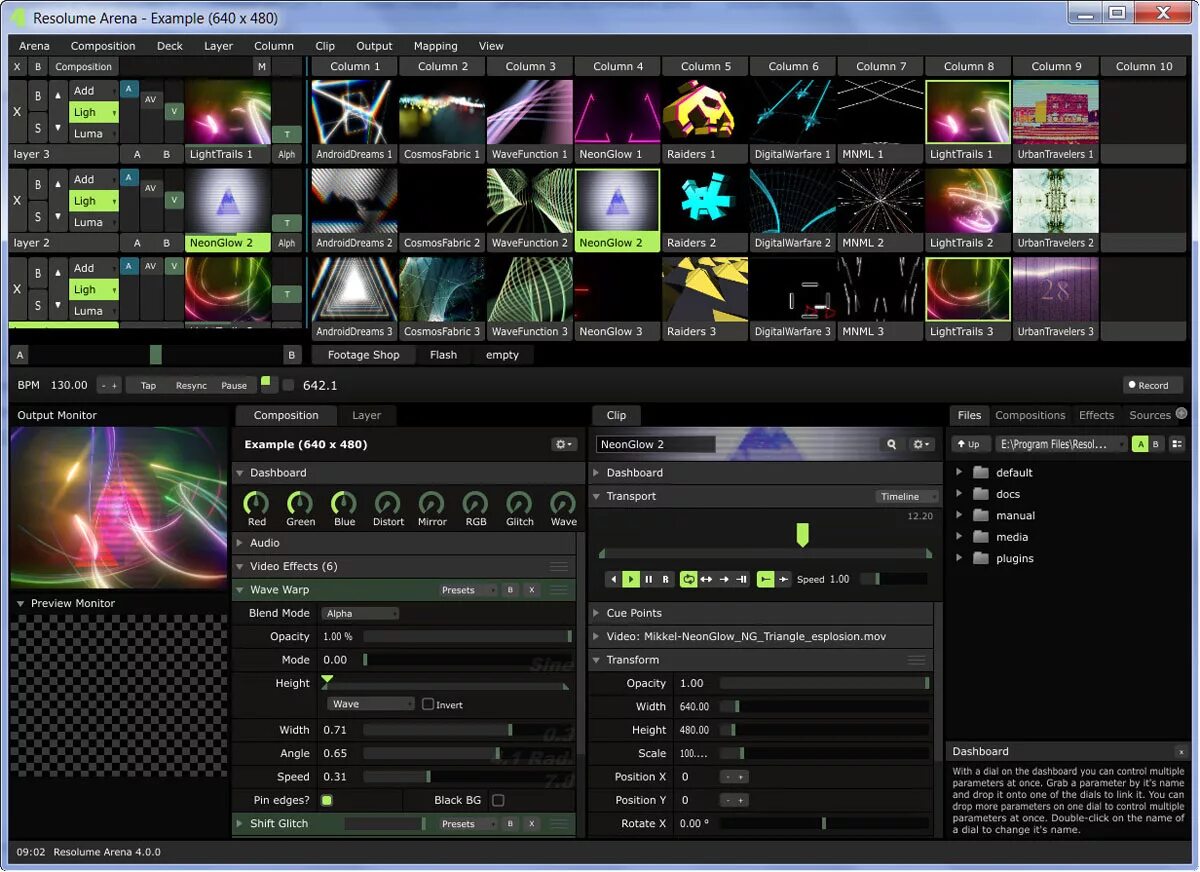Image resolution: width=1200 pixels, height=872 pixels.
Task: Open the Wave Warp Presets dropdown
Action: (468, 590)
